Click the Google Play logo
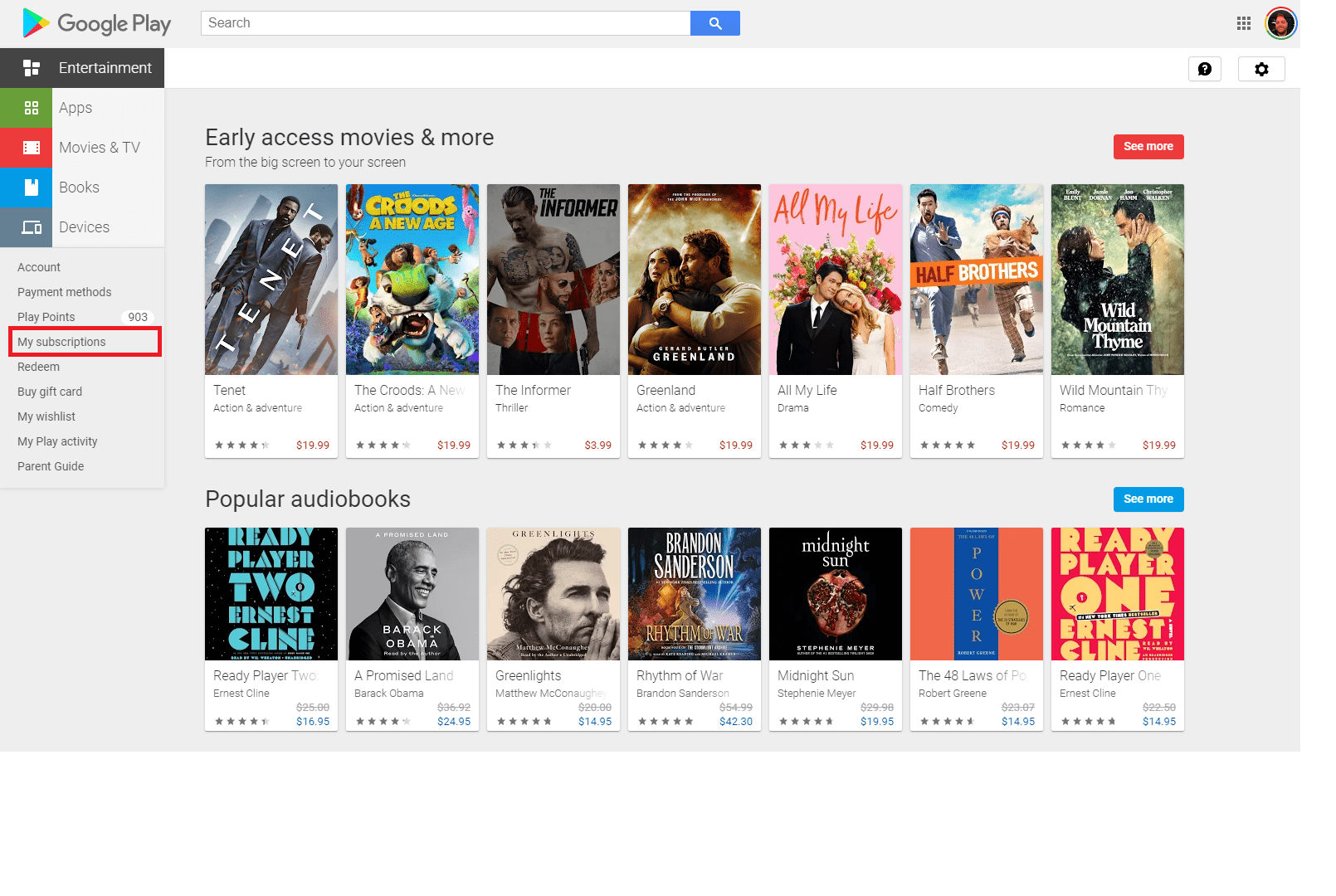Screen dimensions: 1336x896 click(95, 23)
